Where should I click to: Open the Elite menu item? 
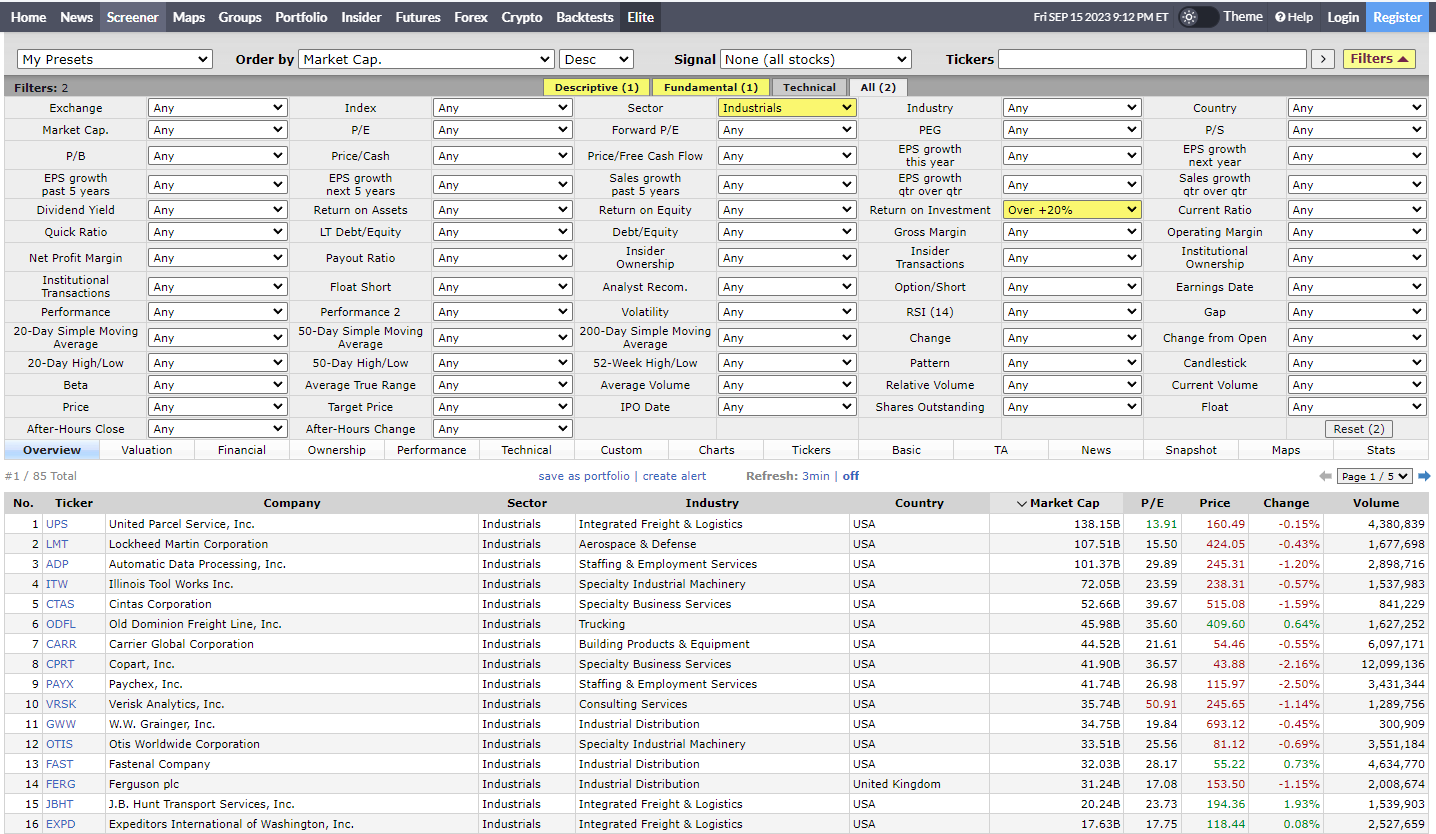[x=641, y=17]
